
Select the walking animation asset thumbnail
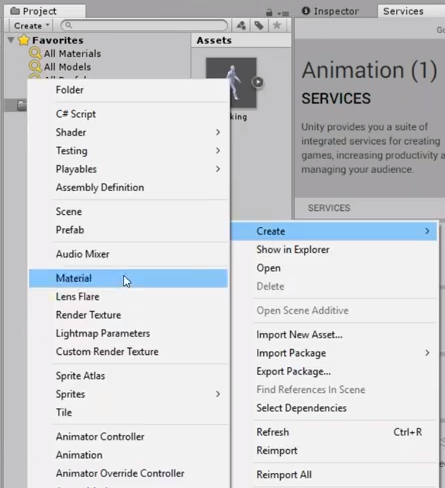[231, 82]
